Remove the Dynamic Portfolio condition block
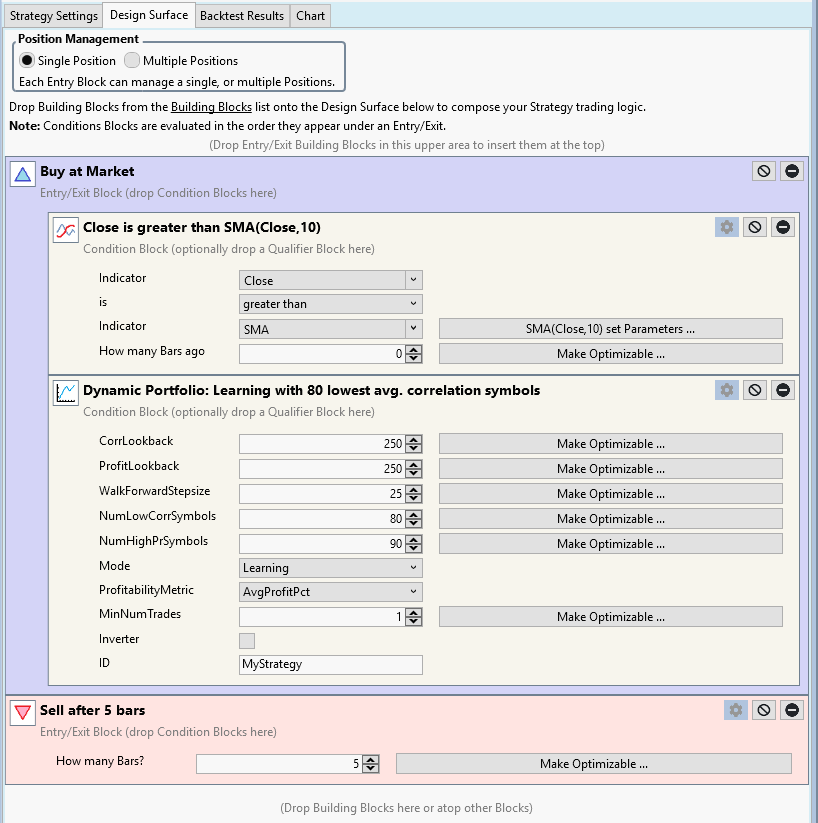 point(783,391)
